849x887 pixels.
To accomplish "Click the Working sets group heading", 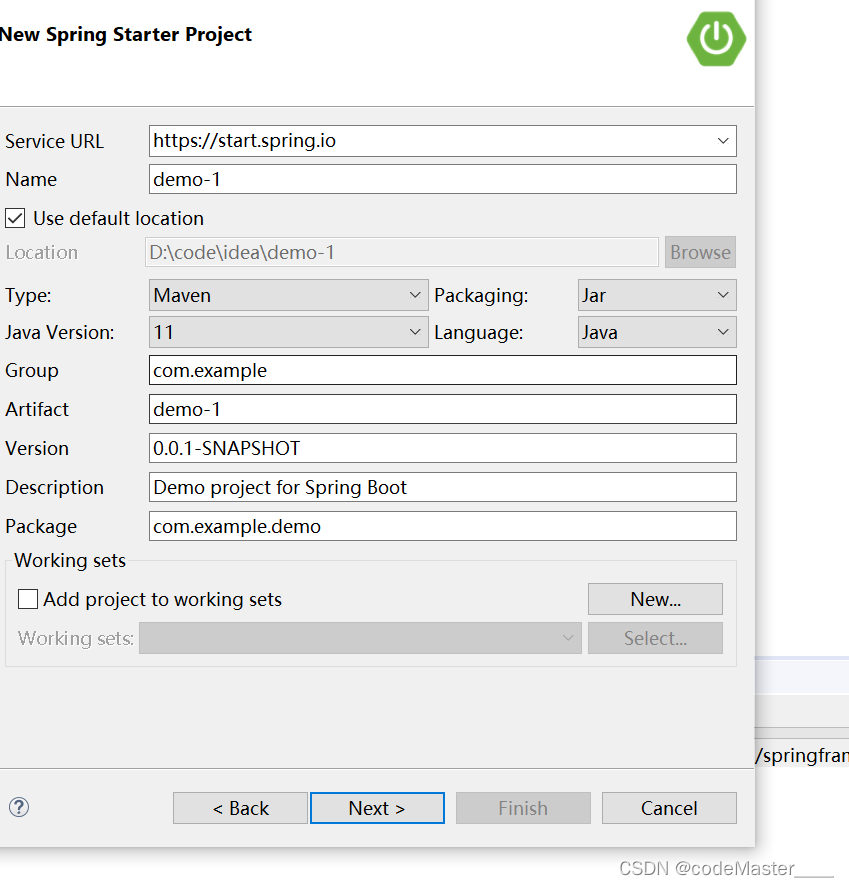I will (70, 560).
